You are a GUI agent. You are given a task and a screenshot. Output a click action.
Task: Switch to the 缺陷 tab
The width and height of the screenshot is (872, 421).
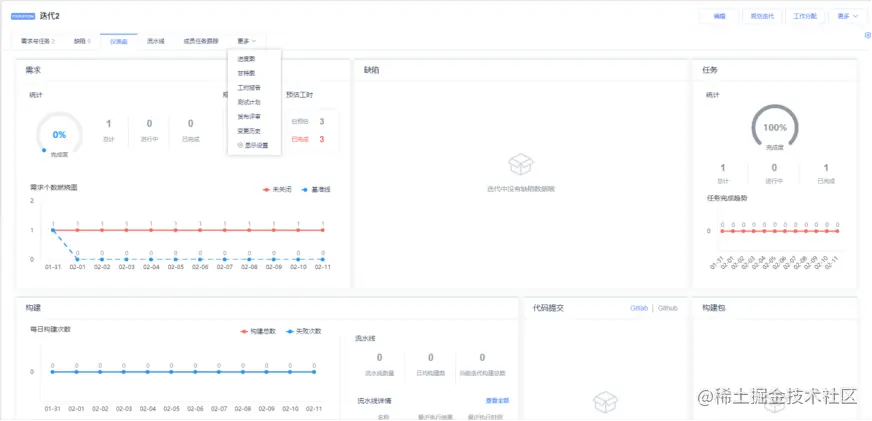[82, 41]
